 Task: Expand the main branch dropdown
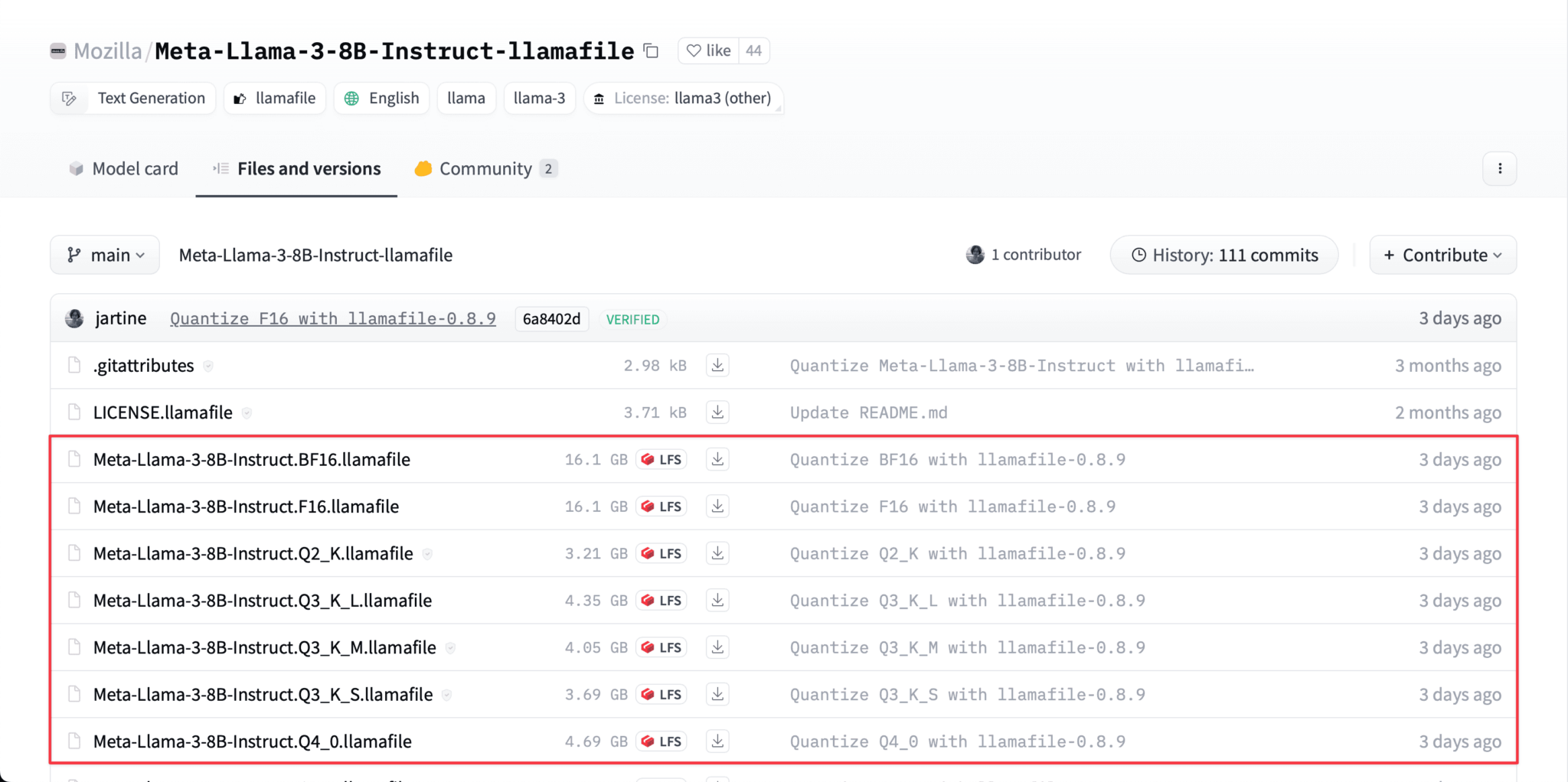[105, 256]
